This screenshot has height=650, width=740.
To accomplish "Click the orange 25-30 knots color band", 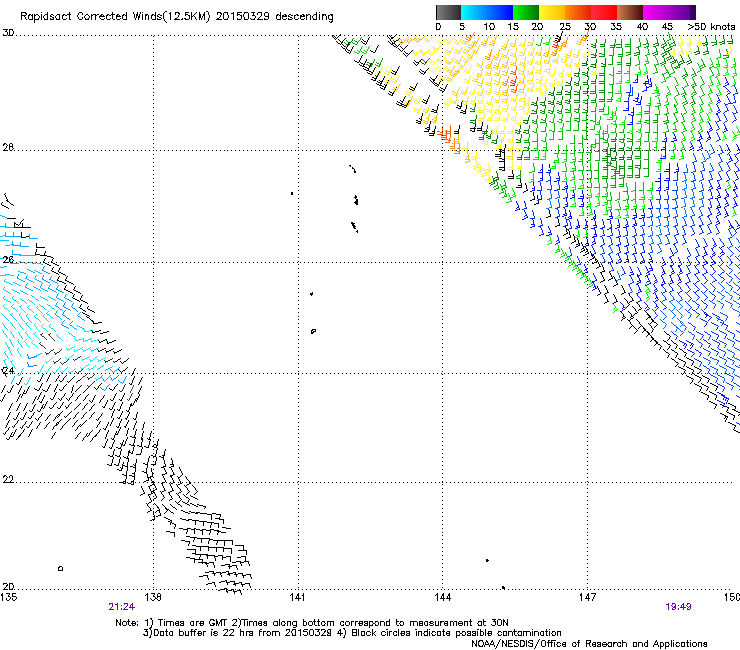I will [x=578, y=12].
